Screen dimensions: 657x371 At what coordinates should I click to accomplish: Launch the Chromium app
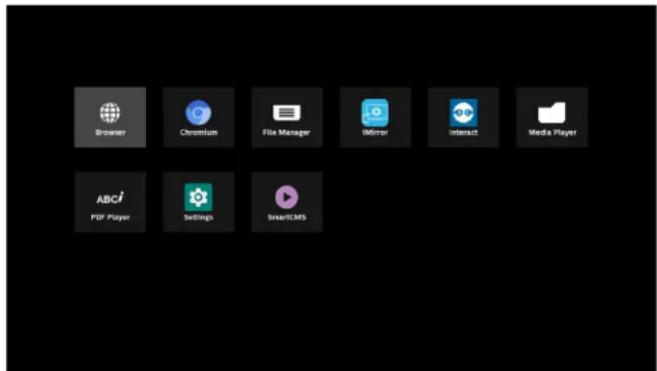point(199,117)
